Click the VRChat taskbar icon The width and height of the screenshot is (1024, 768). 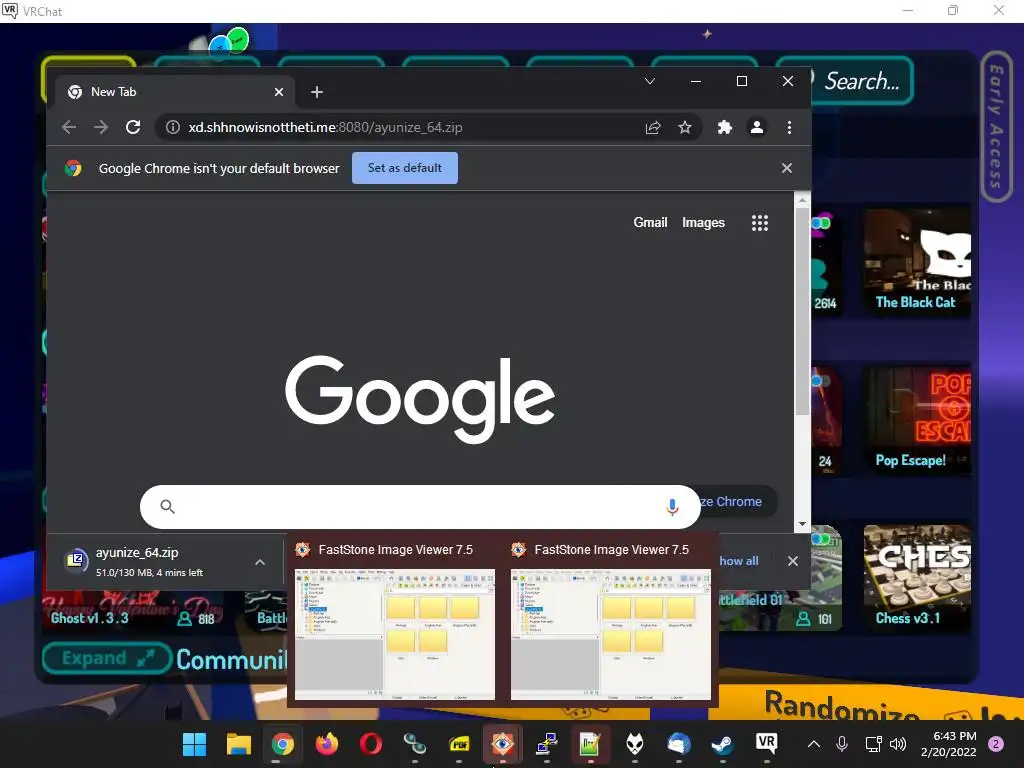pyautogui.click(x=766, y=743)
